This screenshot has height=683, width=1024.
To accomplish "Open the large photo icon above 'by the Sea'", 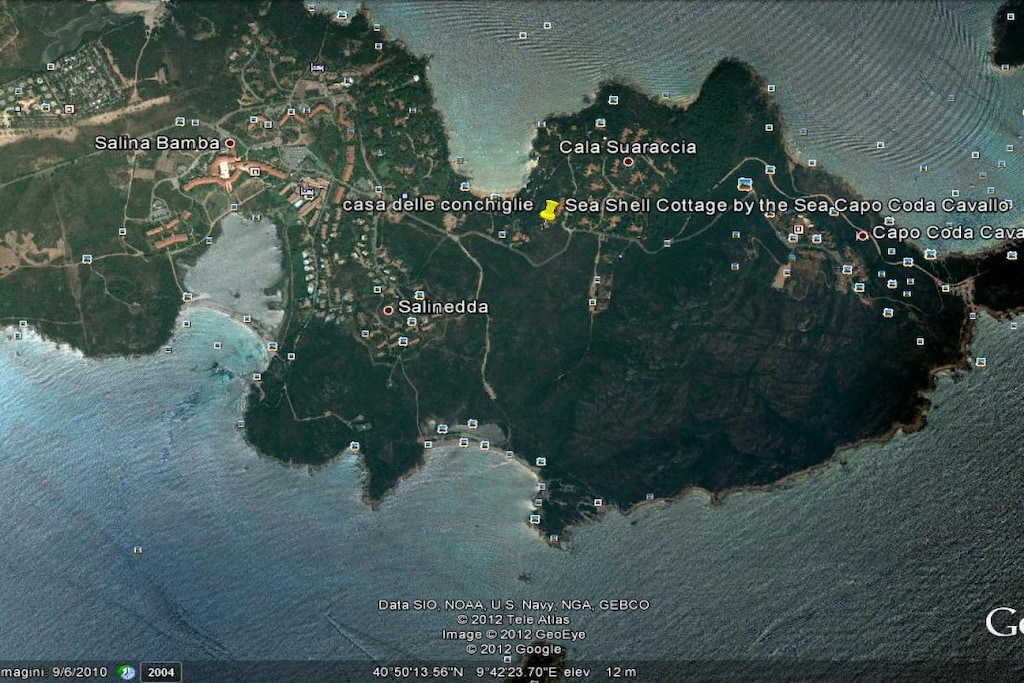I will click(744, 183).
